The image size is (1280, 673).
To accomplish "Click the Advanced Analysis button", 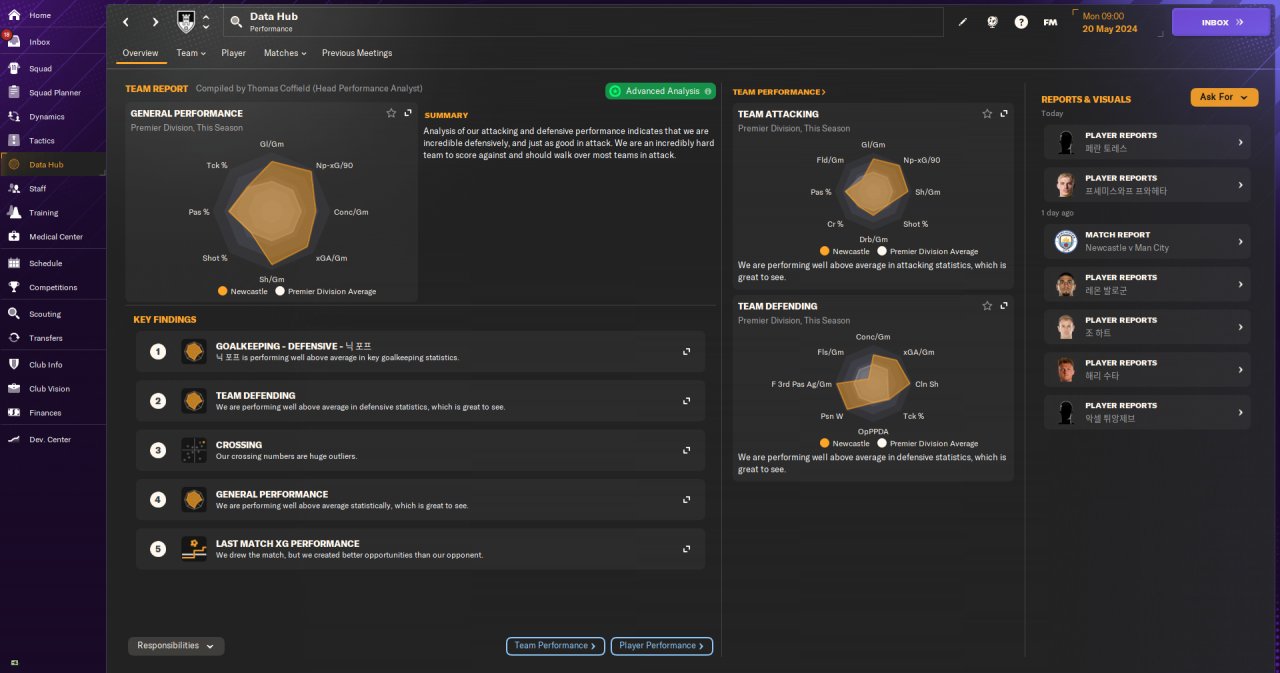I will click(x=660, y=91).
